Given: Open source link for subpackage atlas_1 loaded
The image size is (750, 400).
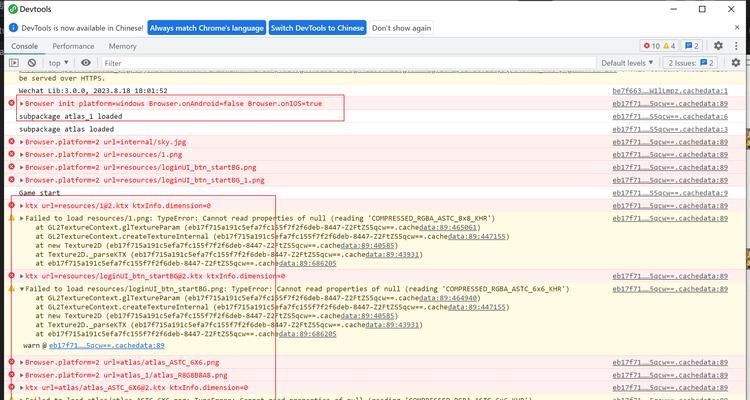Looking at the screenshot, I should (x=670, y=116).
